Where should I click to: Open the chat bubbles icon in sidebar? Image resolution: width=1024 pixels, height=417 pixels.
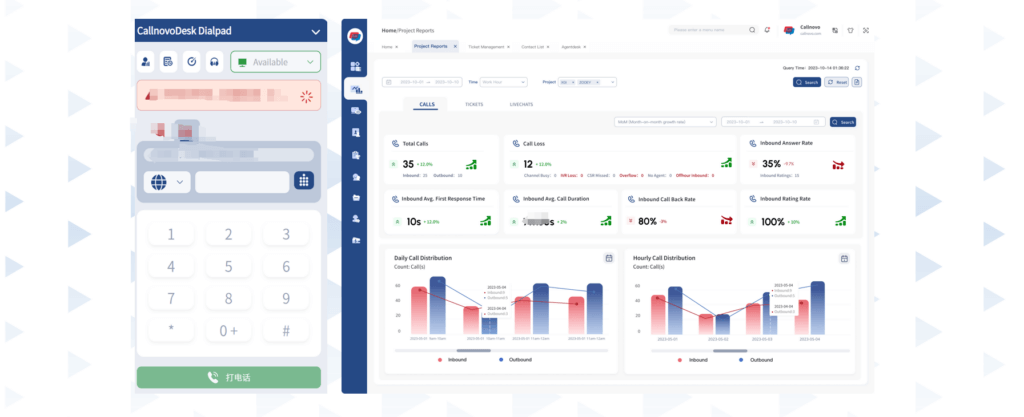[356, 177]
